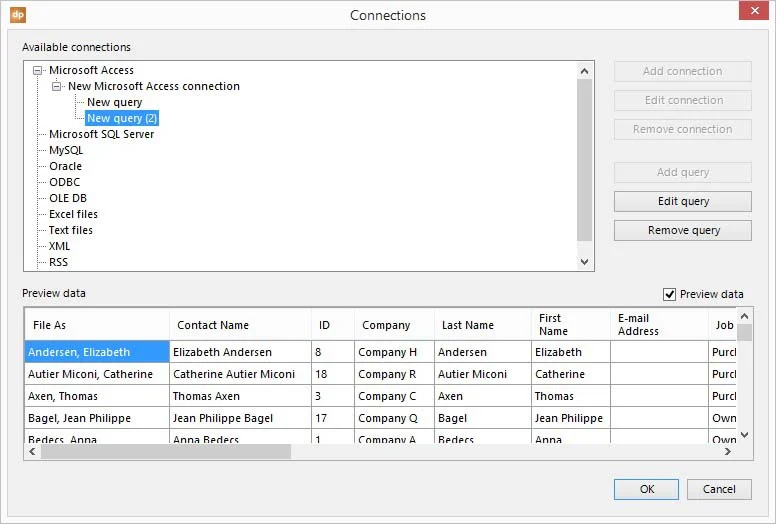776x524 pixels.
Task: Open the Edit query button
Action: 682,201
